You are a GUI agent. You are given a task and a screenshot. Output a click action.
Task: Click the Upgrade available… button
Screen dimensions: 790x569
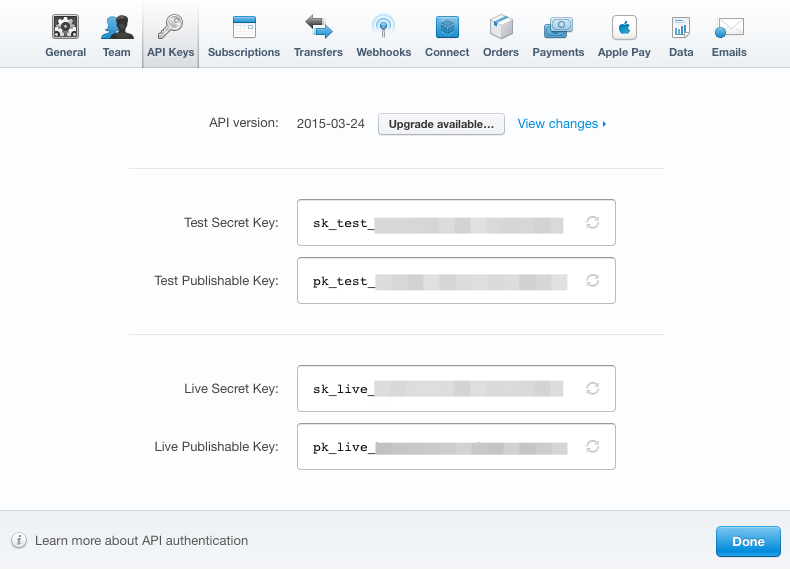click(x=441, y=124)
